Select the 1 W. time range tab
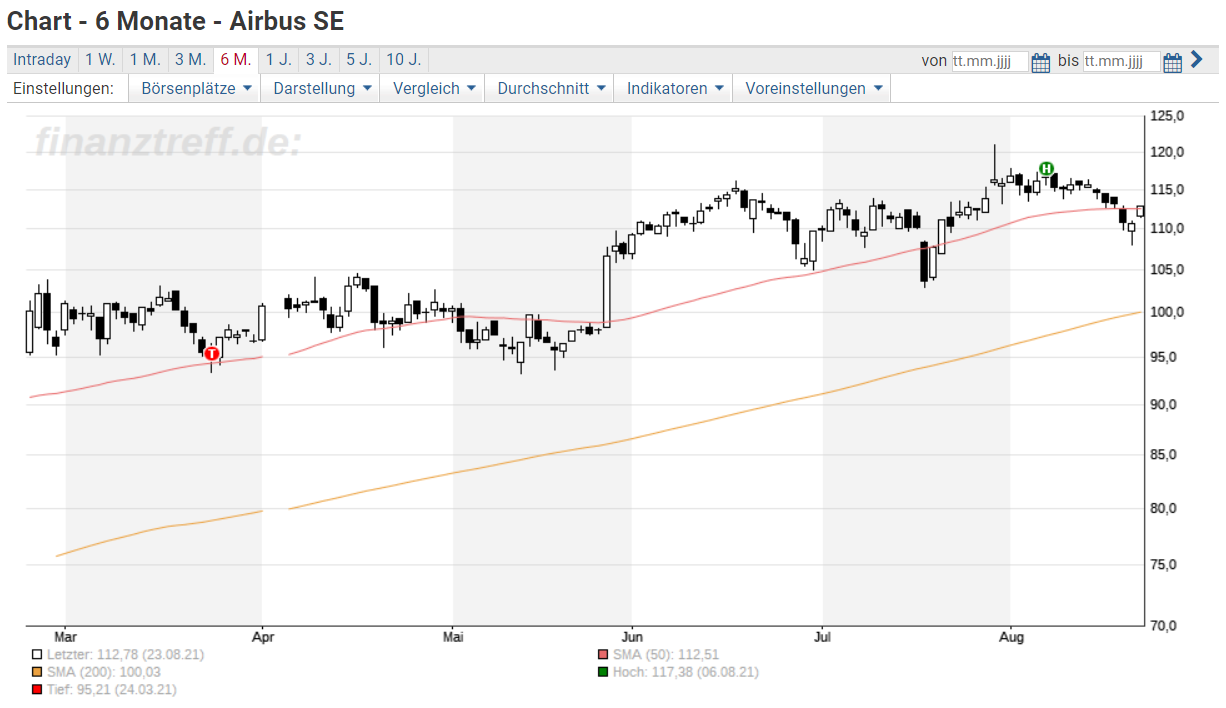The image size is (1226, 708). click(100, 60)
